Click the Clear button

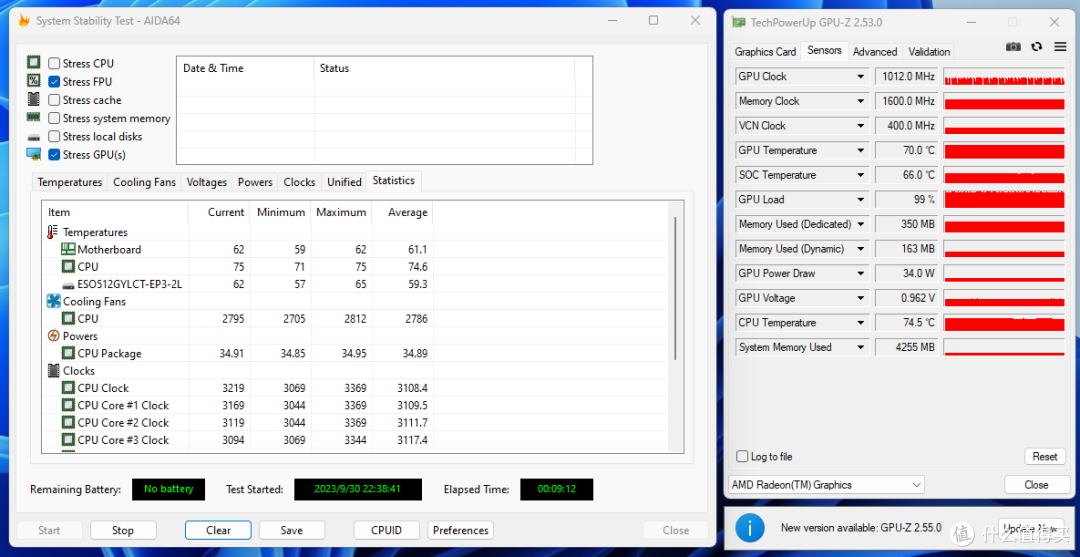(x=218, y=530)
